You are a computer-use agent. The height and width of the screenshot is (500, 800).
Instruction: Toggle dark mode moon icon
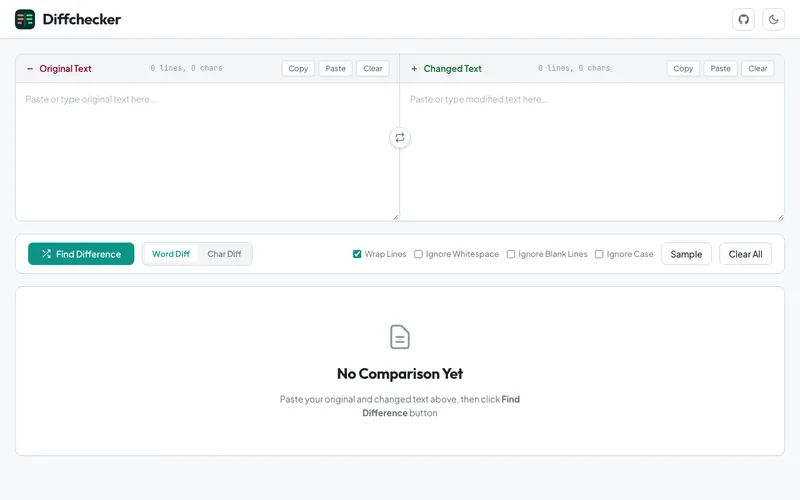pyautogui.click(x=773, y=19)
